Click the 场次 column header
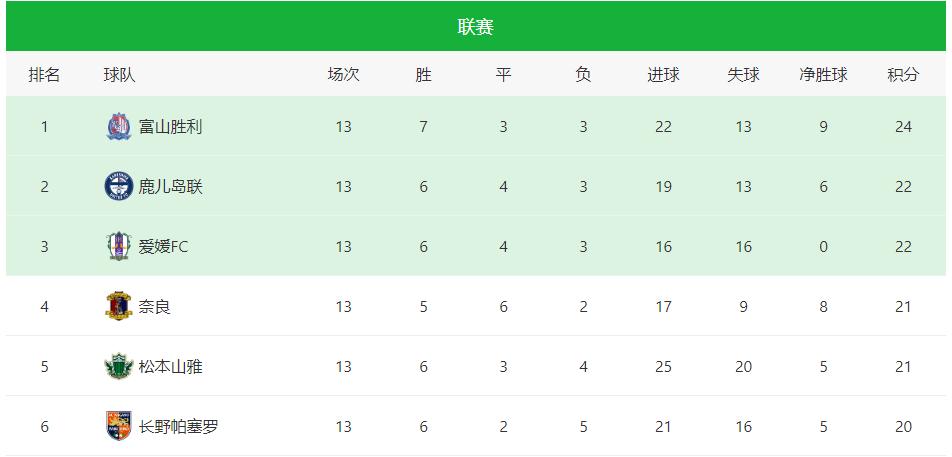The image size is (952, 457). click(343, 75)
